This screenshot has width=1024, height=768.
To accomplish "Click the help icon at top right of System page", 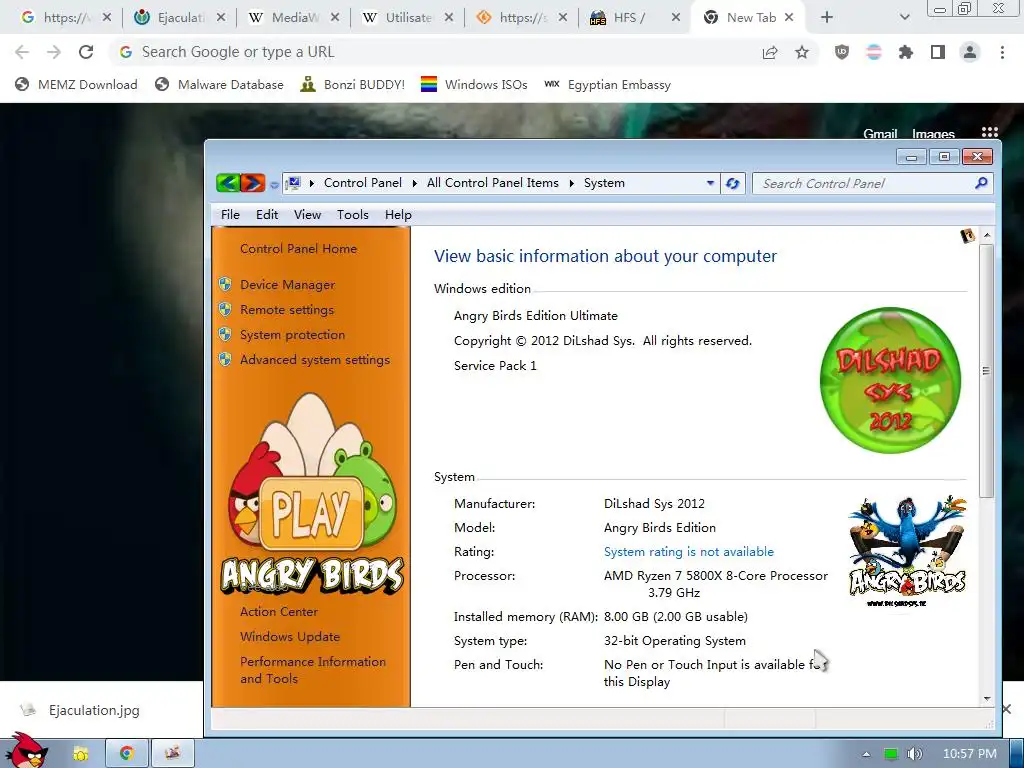I will click(x=967, y=236).
